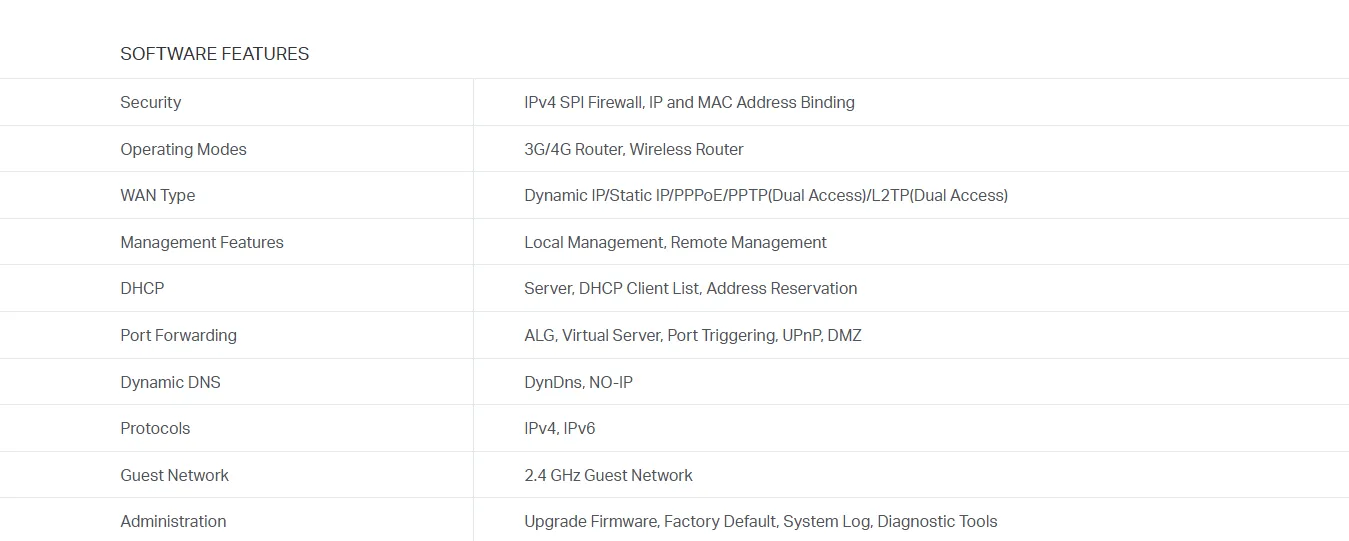Image resolution: width=1349 pixels, height=541 pixels.
Task: Click the Management Features label
Action: [x=201, y=242]
